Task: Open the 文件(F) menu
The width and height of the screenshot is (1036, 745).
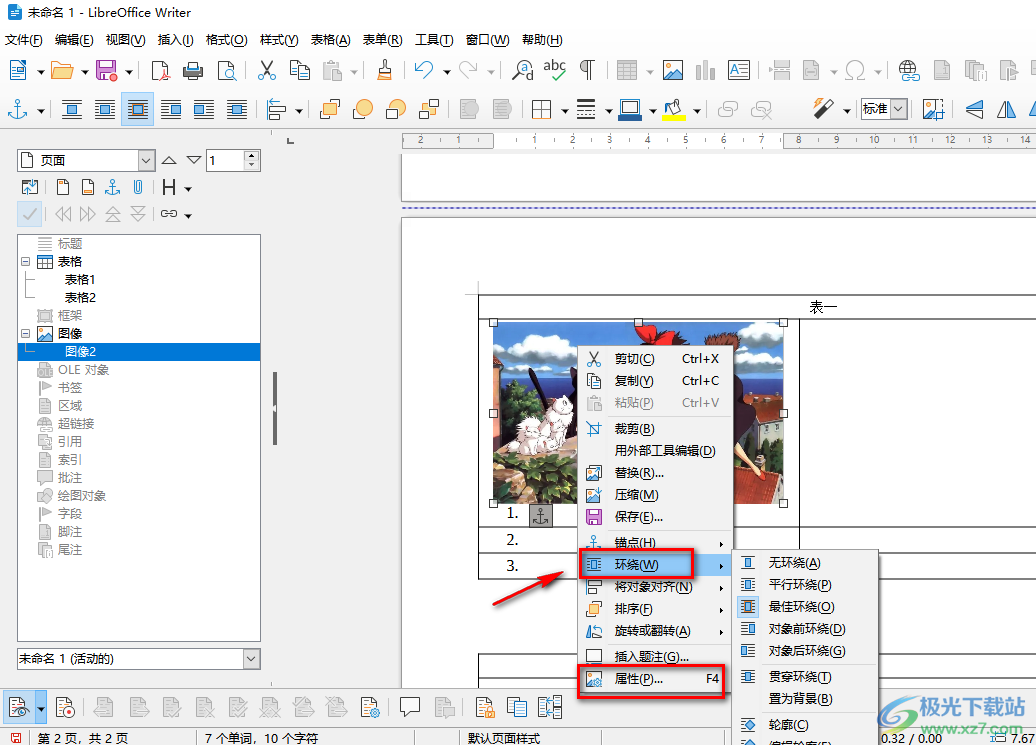Action: pos(24,40)
